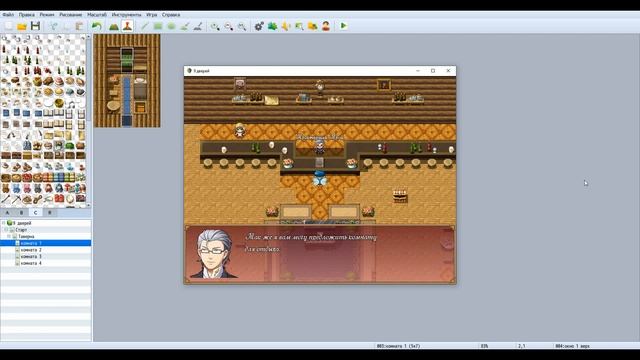Collapse the '9 дверей' project root
Image resolution: width=640 pixels, height=360 pixels.
click(x=4, y=223)
